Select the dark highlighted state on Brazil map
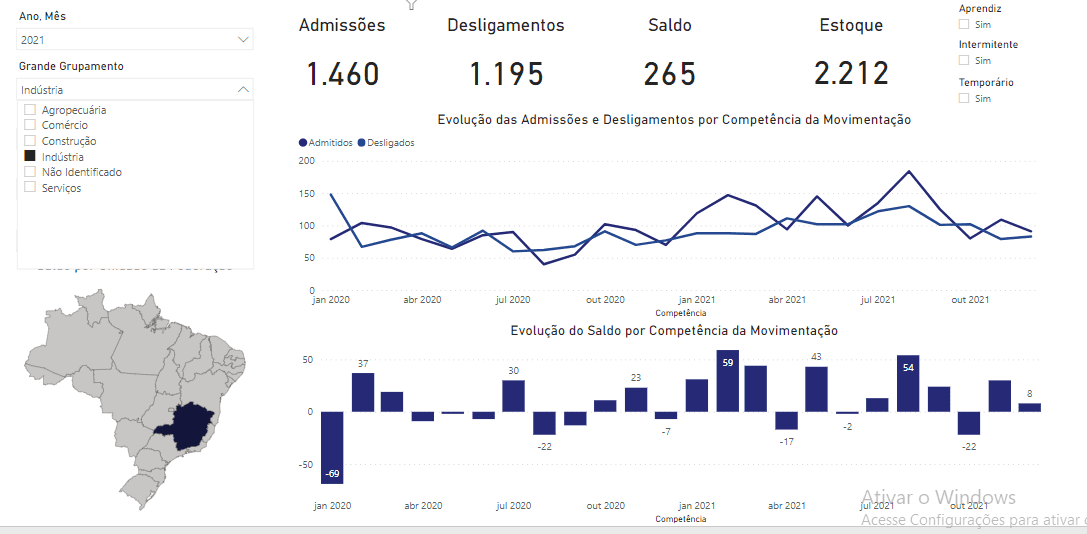Image resolution: width=1087 pixels, height=534 pixels. [x=193, y=425]
